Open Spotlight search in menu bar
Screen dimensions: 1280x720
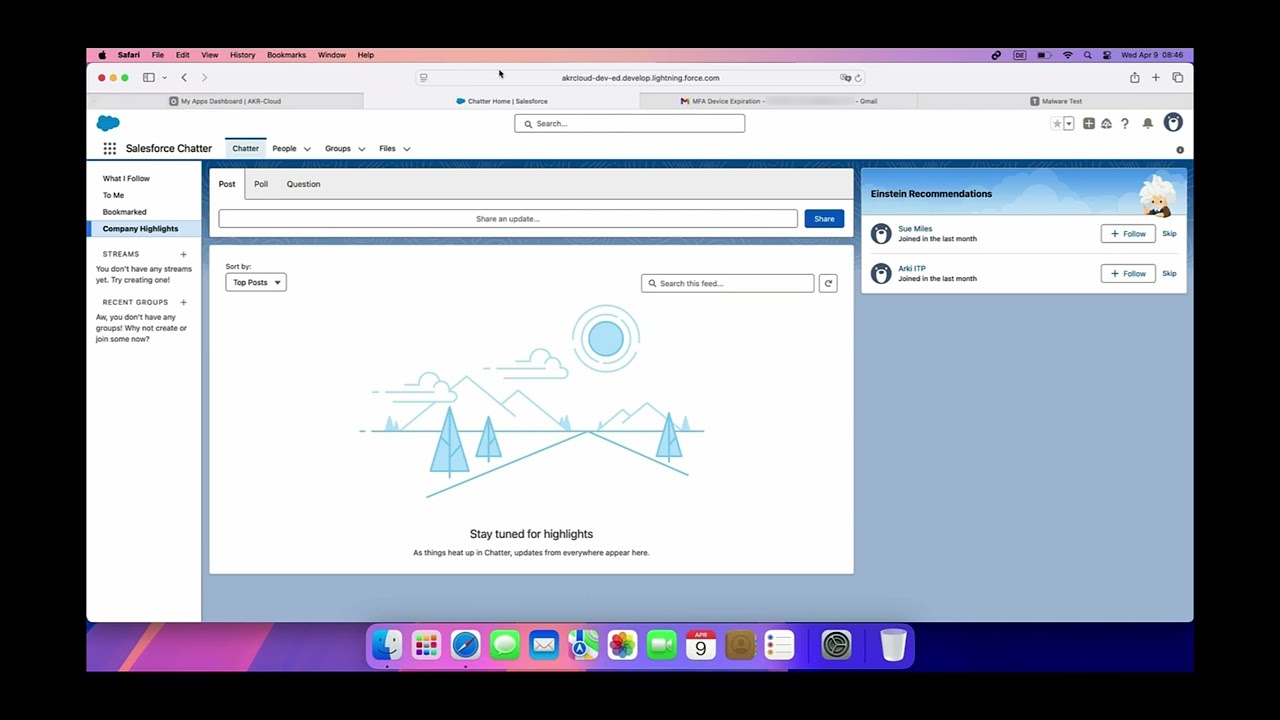[x=1087, y=55]
